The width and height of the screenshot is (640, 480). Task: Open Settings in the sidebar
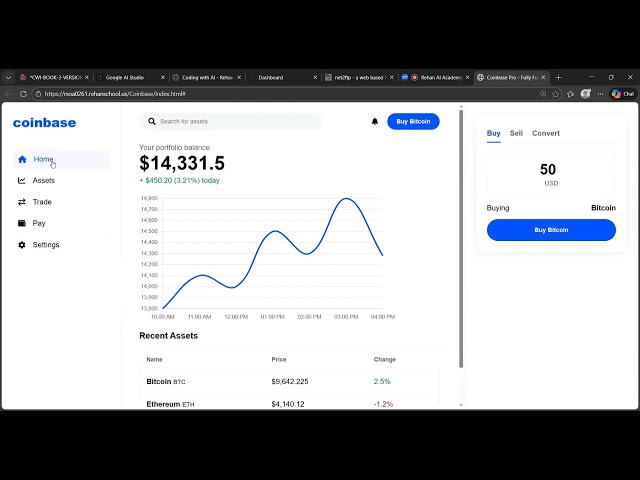61,245
